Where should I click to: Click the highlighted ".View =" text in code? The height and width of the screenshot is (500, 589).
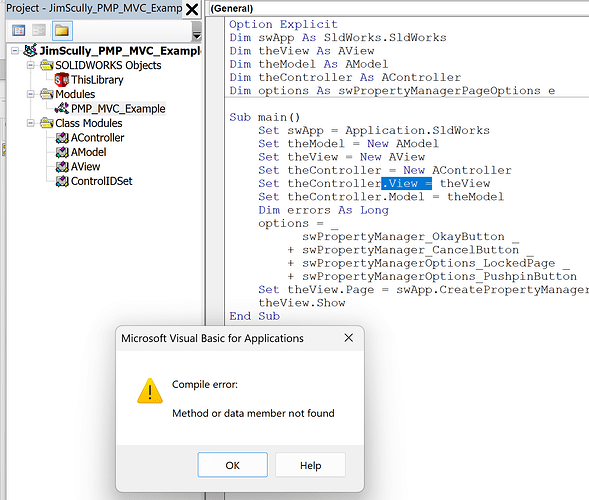(x=406, y=183)
